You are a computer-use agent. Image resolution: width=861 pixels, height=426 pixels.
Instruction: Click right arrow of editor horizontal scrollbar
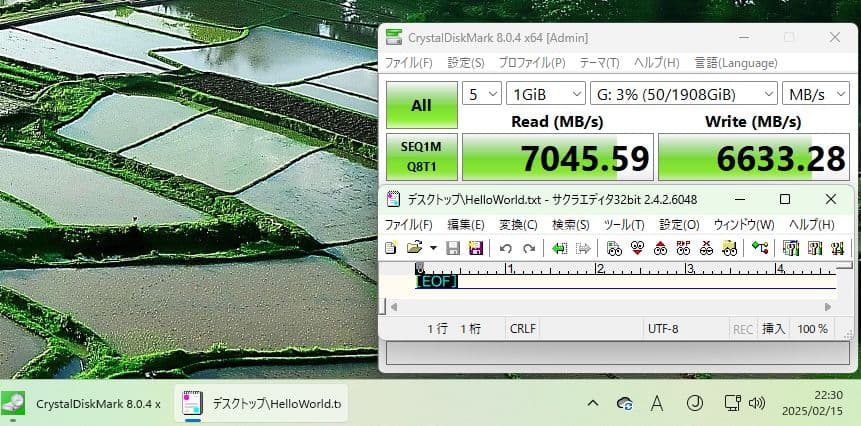828,307
